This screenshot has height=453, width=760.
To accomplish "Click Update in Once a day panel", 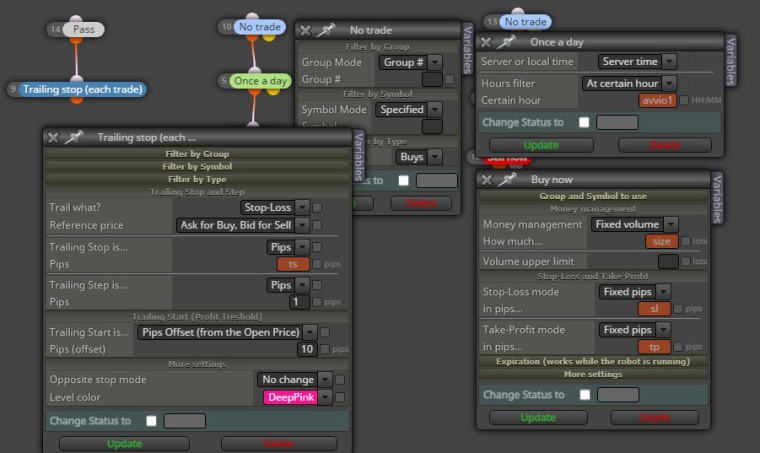I will point(541,145).
